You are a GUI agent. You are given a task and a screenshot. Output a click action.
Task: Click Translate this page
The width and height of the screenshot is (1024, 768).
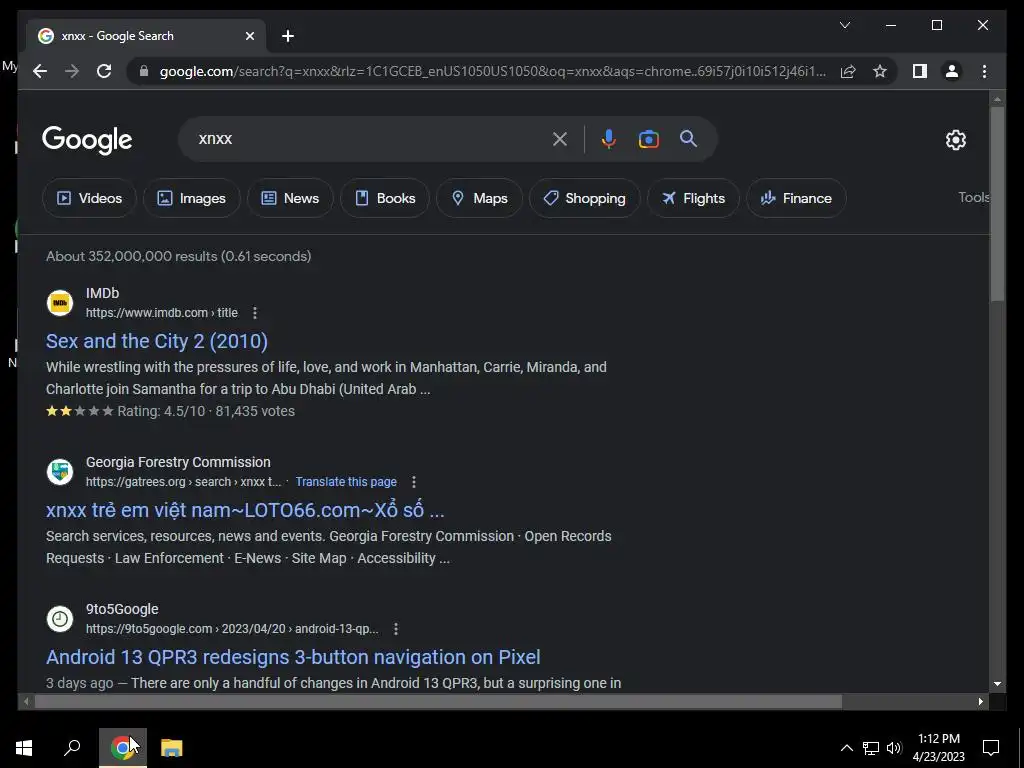[346, 481]
